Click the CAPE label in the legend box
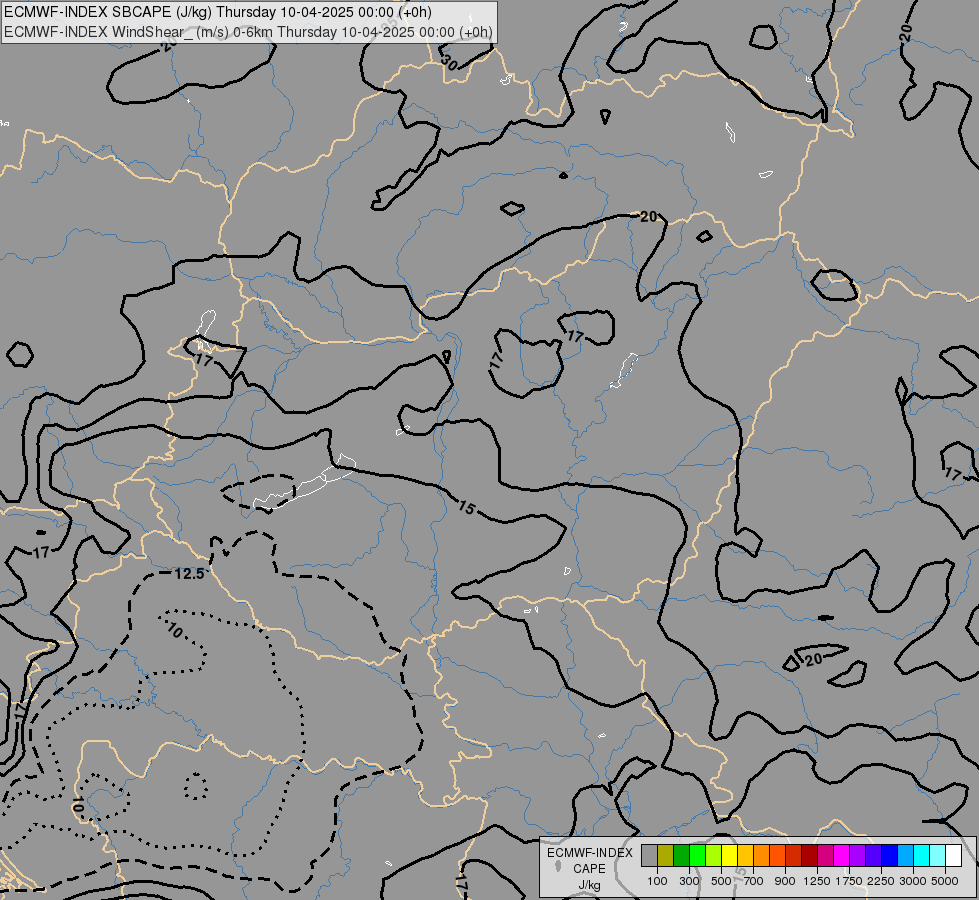Screen dimensions: 979x900 [x=589, y=869]
